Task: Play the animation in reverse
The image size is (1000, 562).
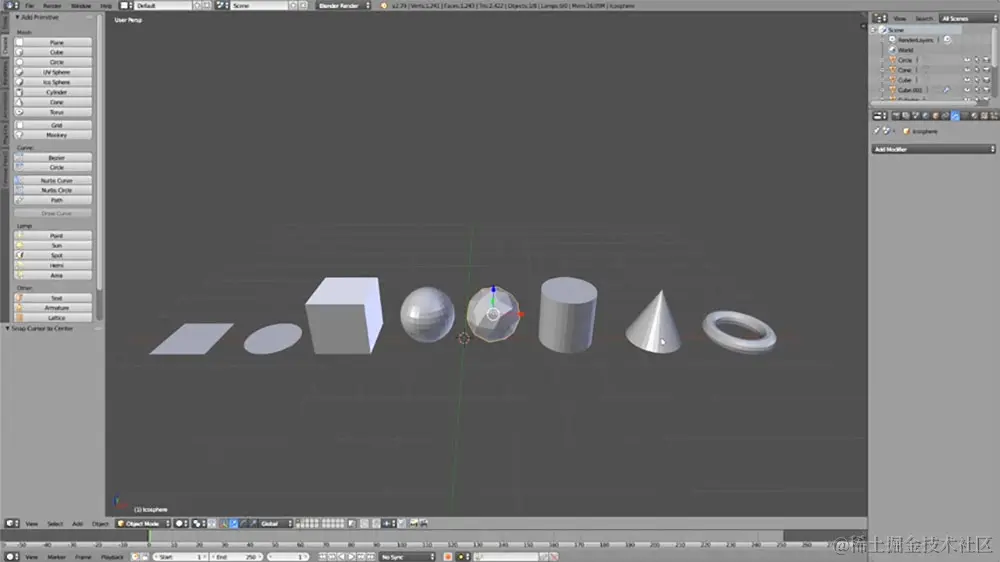Action: (342, 557)
